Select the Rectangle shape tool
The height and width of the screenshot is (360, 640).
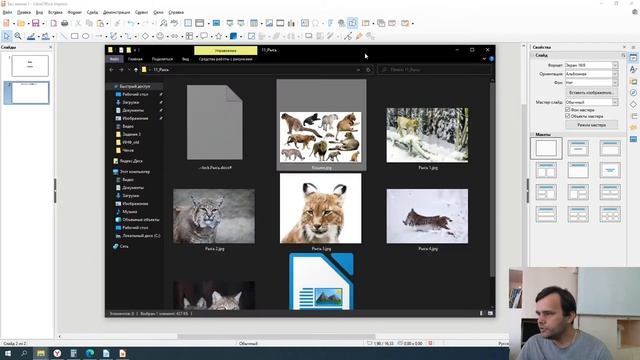[74, 36]
